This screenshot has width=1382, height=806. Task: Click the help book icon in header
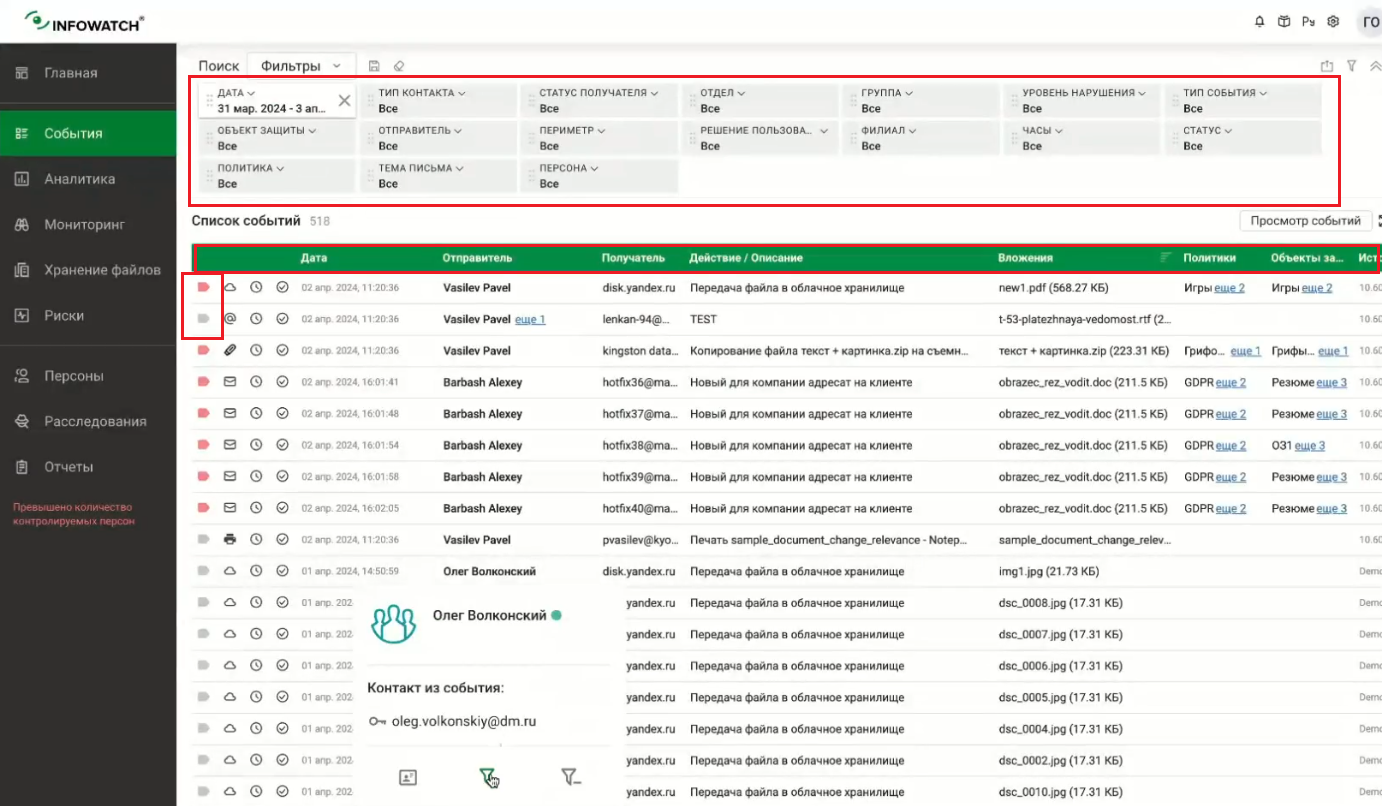[1284, 22]
